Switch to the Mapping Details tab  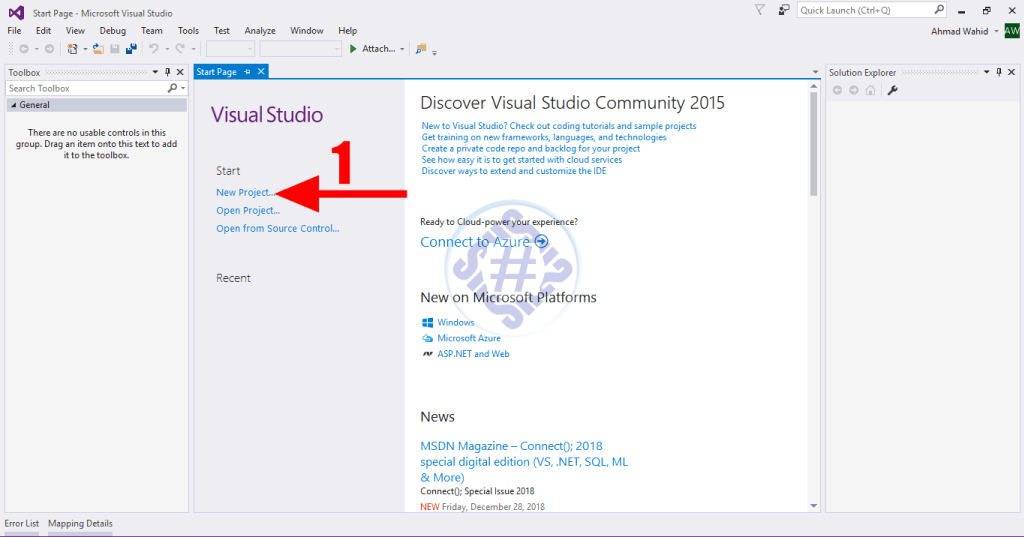pyautogui.click(x=80, y=523)
